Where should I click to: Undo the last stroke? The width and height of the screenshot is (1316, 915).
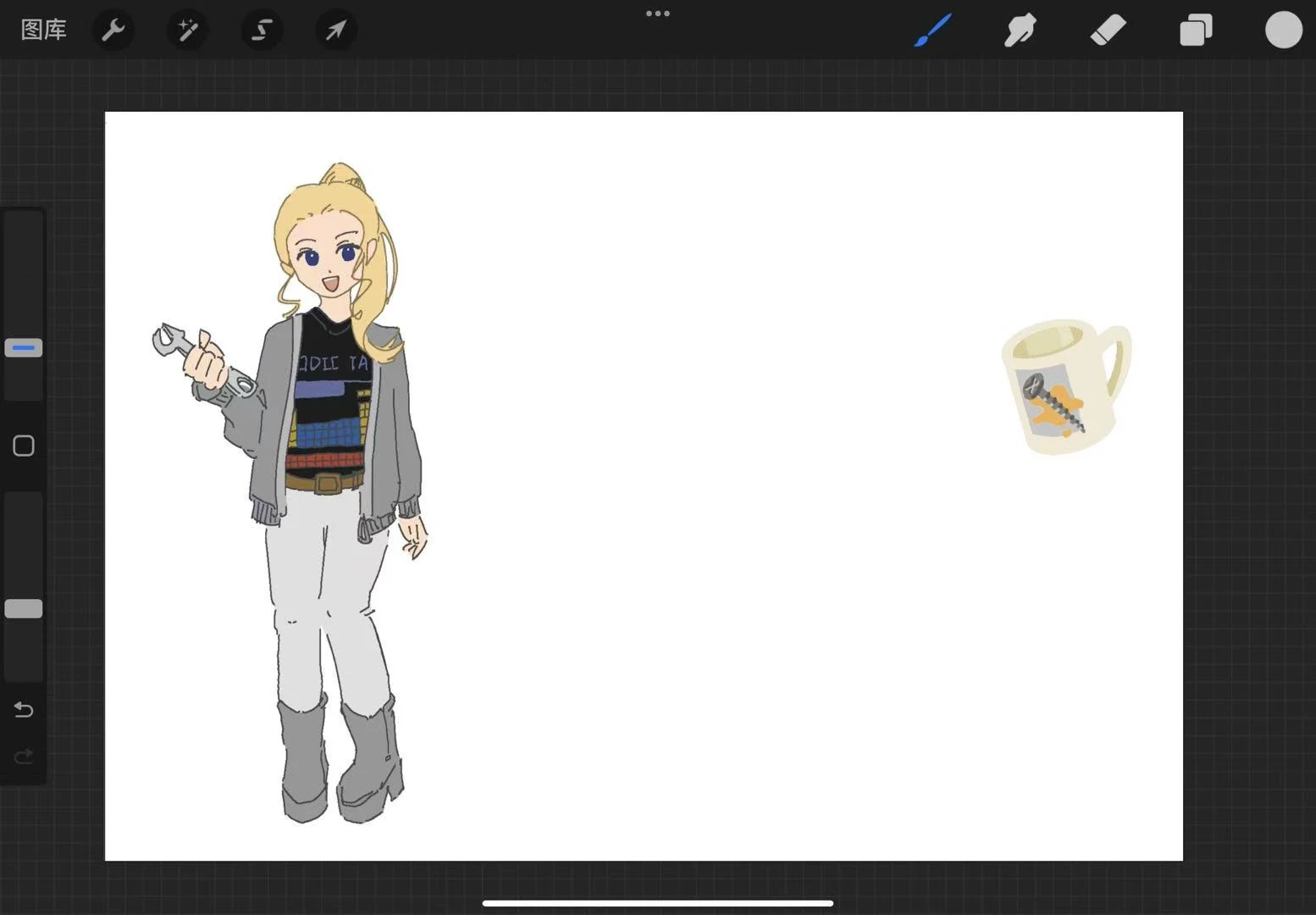pyautogui.click(x=24, y=709)
